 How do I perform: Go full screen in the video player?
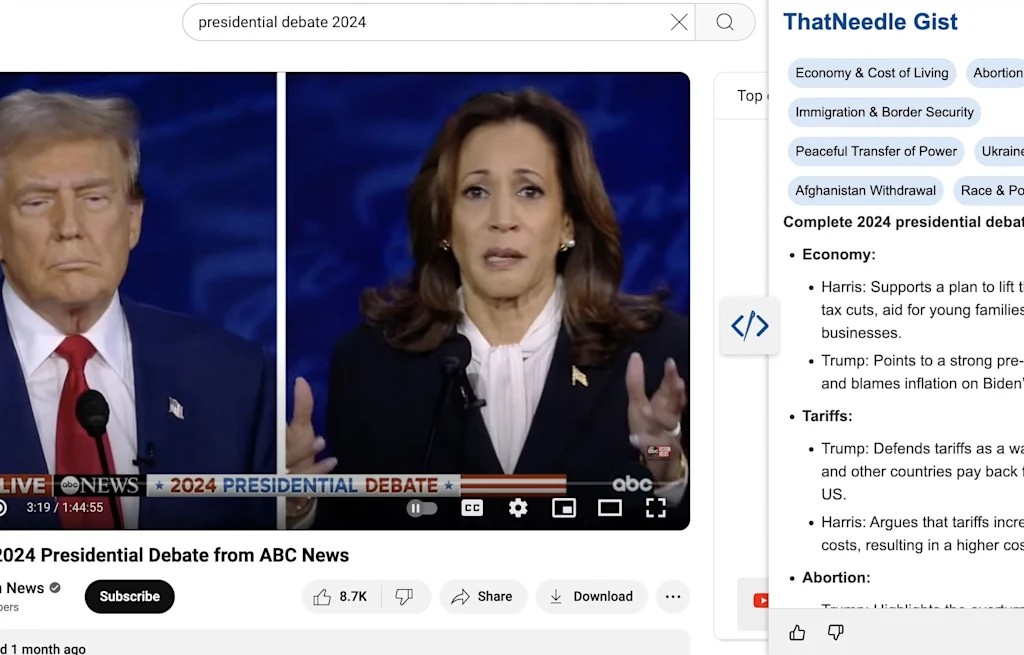pos(656,508)
